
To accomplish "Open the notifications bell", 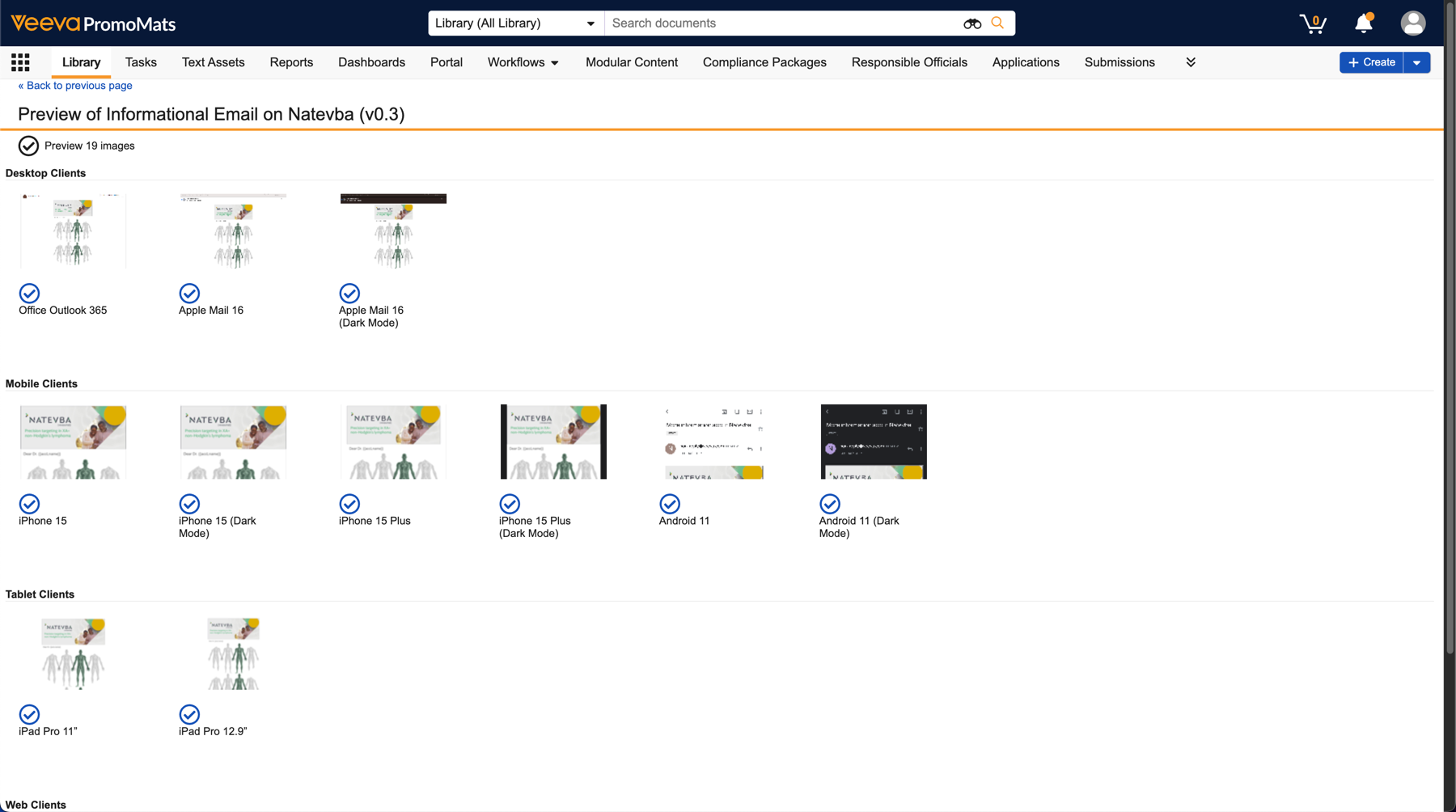I will point(1364,23).
